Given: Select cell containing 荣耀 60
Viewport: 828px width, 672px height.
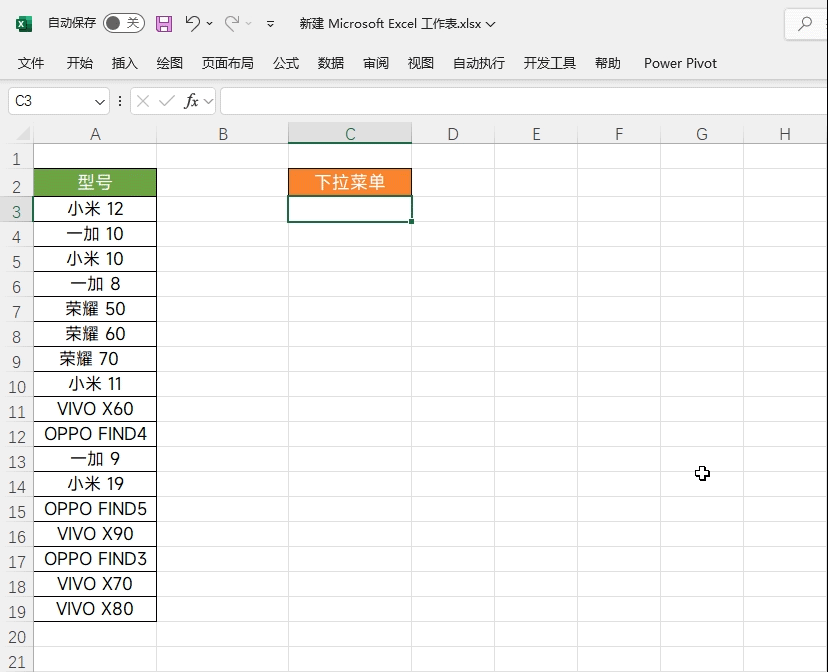Looking at the screenshot, I should (95, 334).
